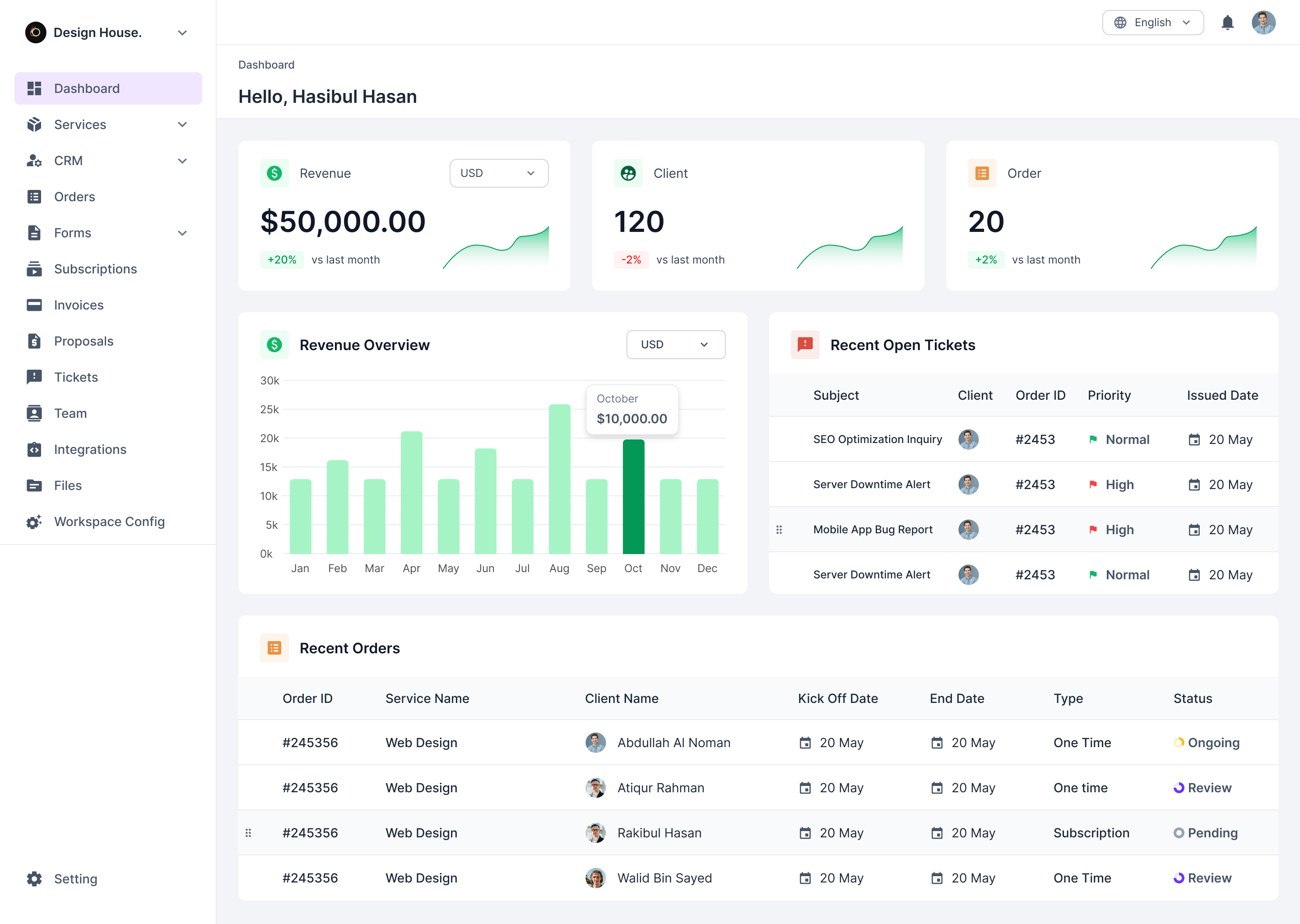Click the Dashboard breadcrumb link
1300x924 pixels.
266,65
